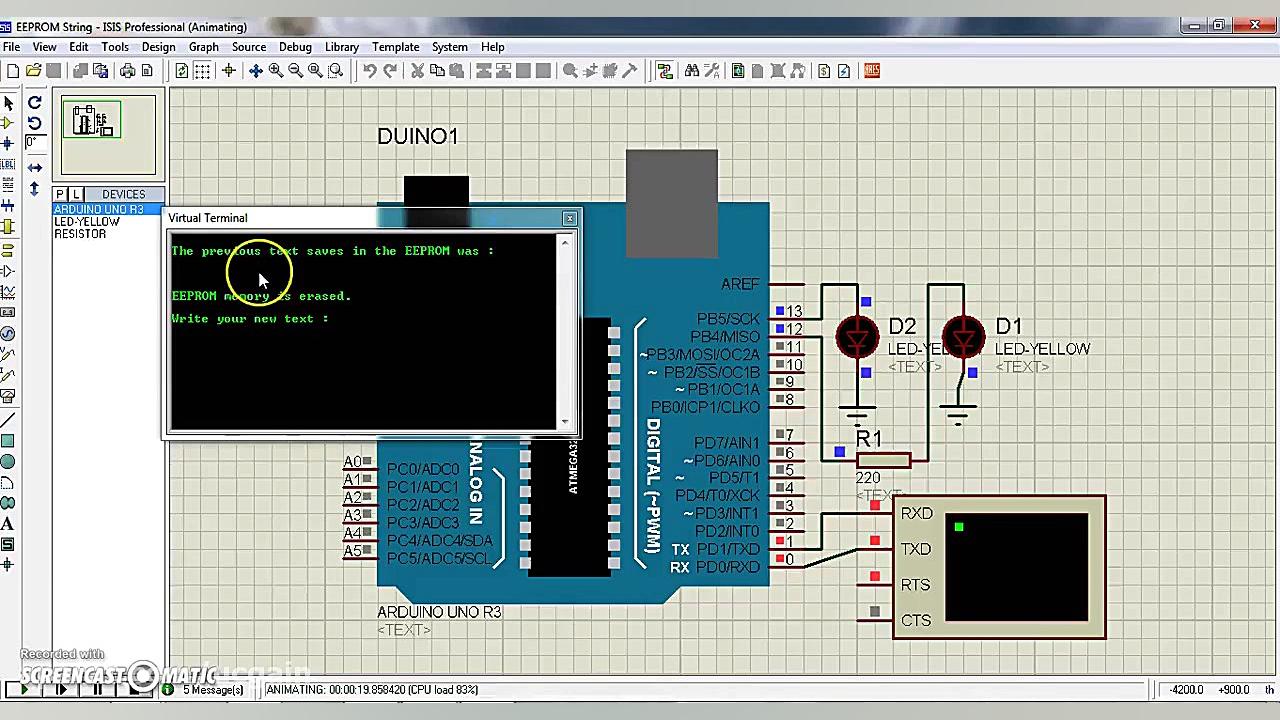The height and width of the screenshot is (720, 1280).
Task: Select the component mode tool
Action: (x=11, y=124)
